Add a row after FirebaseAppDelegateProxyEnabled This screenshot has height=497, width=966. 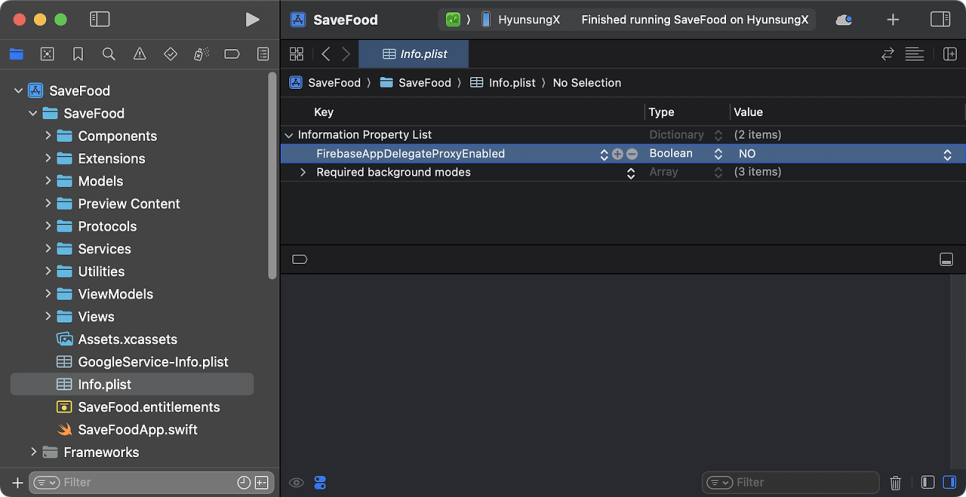618,154
